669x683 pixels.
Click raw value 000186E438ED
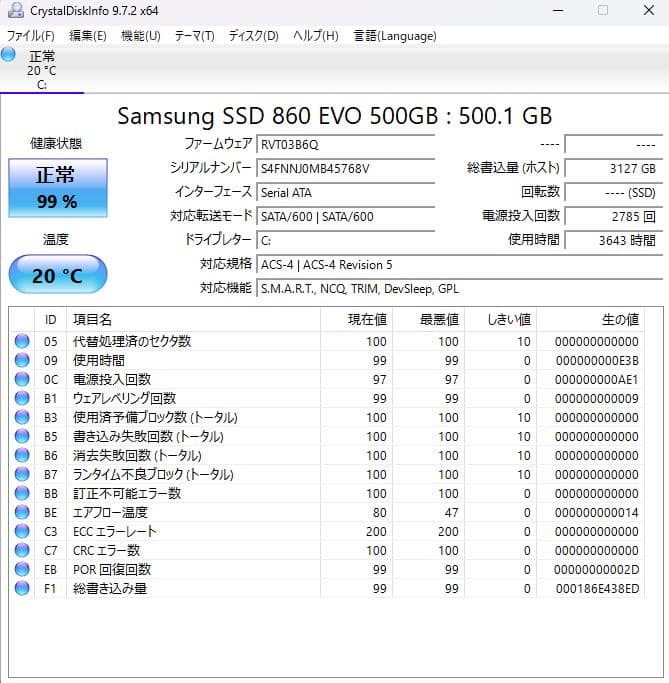click(x=597, y=588)
